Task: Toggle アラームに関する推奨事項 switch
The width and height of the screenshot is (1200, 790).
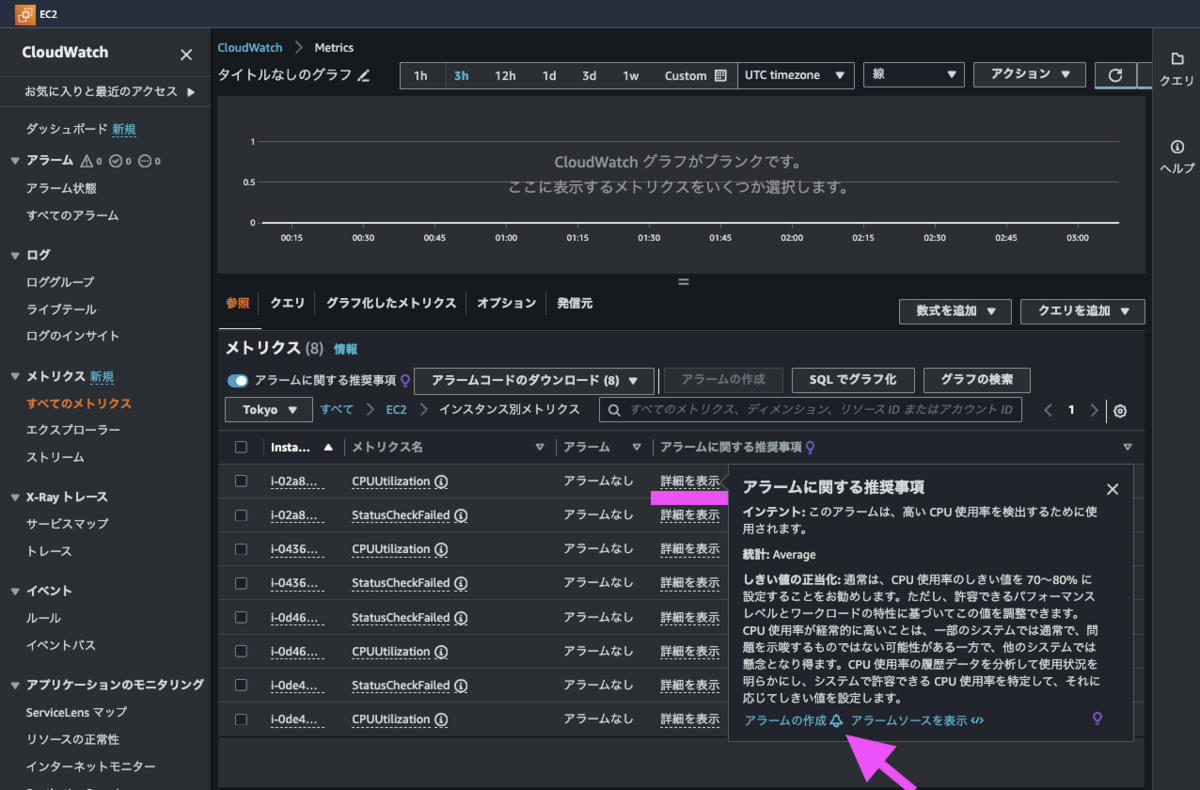Action: 238,381
